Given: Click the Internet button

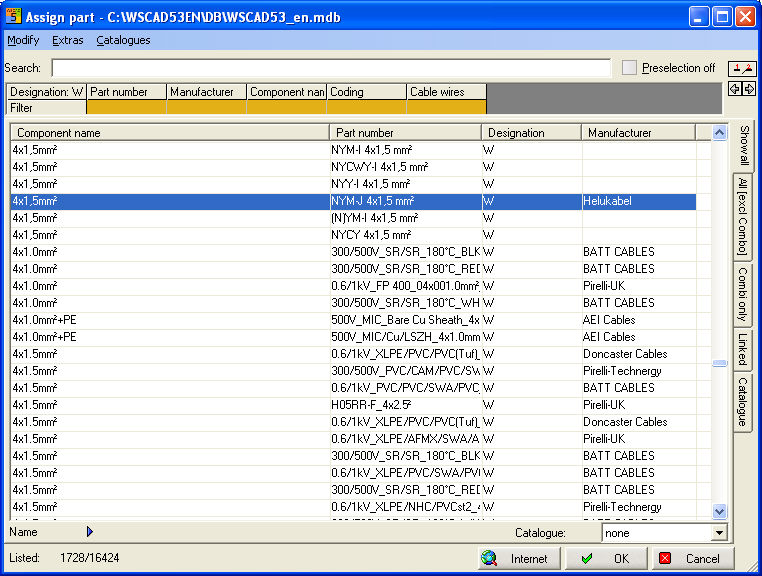Looking at the screenshot, I should (x=519, y=559).
